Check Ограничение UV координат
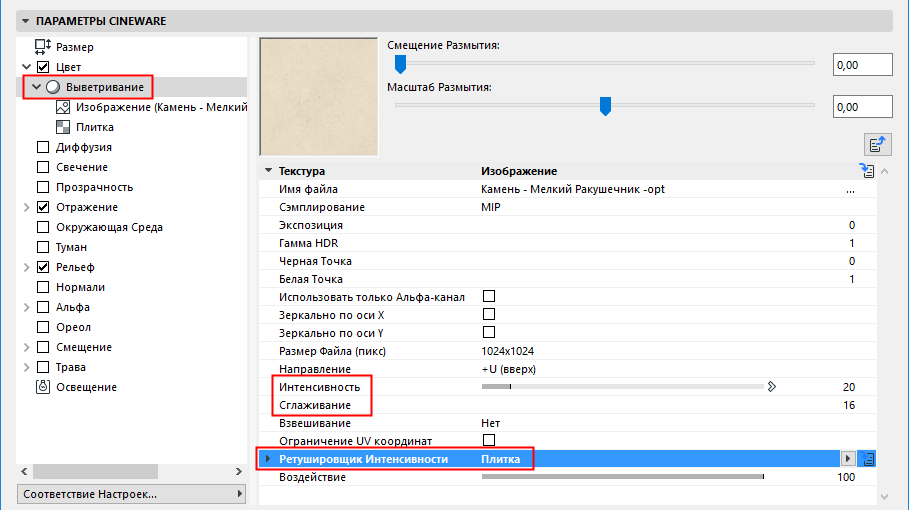Image resolution: width=909 pixels, height=510 pixels. point(489,440)
